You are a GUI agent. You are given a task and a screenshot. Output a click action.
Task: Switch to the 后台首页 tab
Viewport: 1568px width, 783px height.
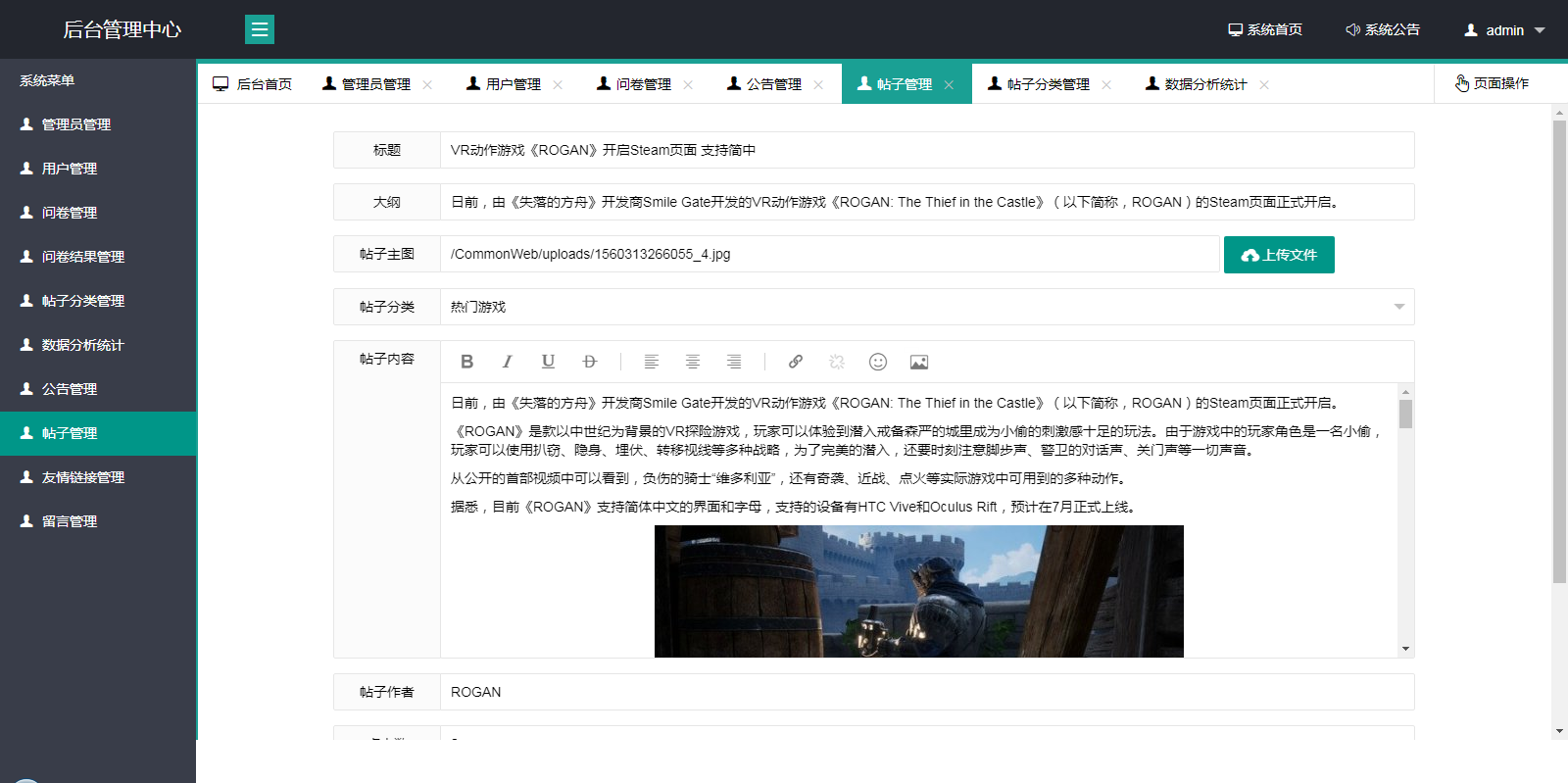tap(253, 84)
